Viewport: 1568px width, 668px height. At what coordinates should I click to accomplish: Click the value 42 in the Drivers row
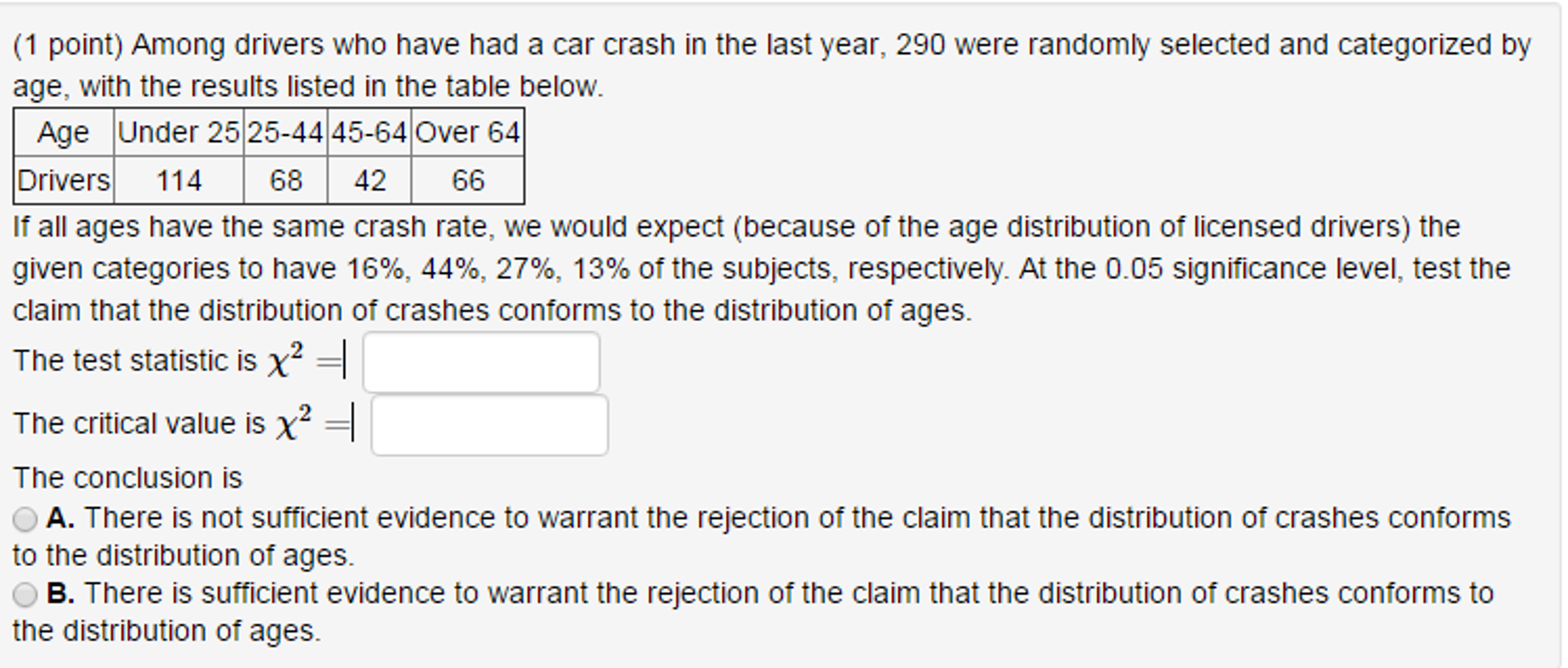(368, 181)
